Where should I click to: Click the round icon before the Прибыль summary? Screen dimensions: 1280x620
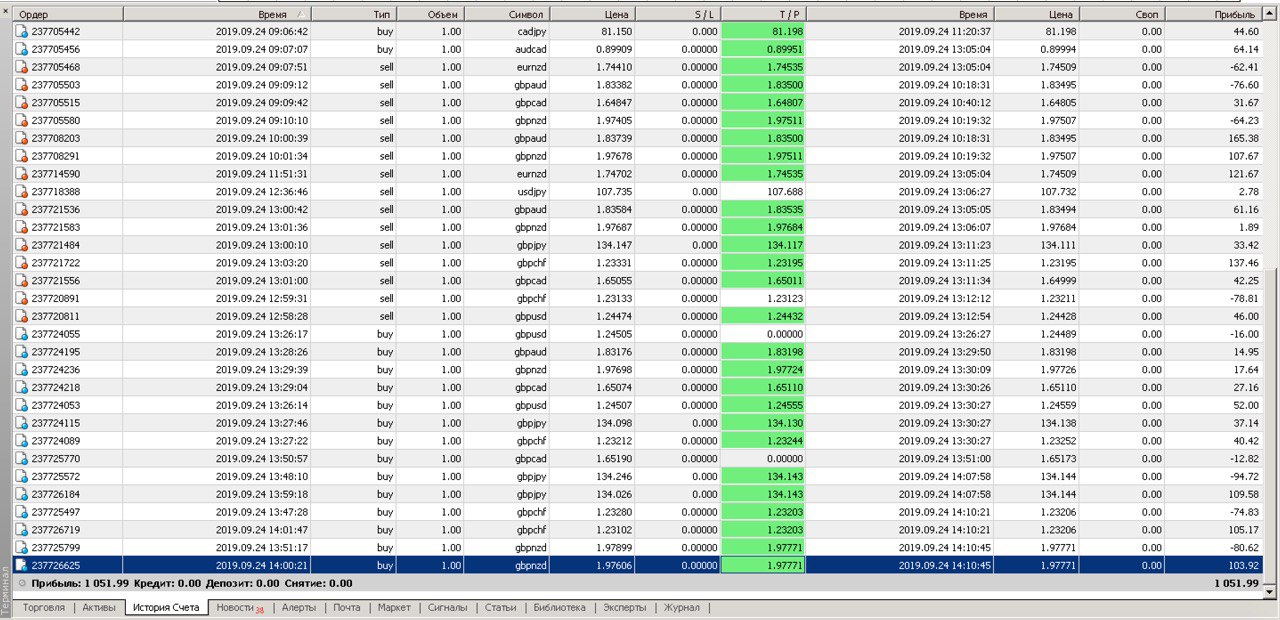click(22, 583)
